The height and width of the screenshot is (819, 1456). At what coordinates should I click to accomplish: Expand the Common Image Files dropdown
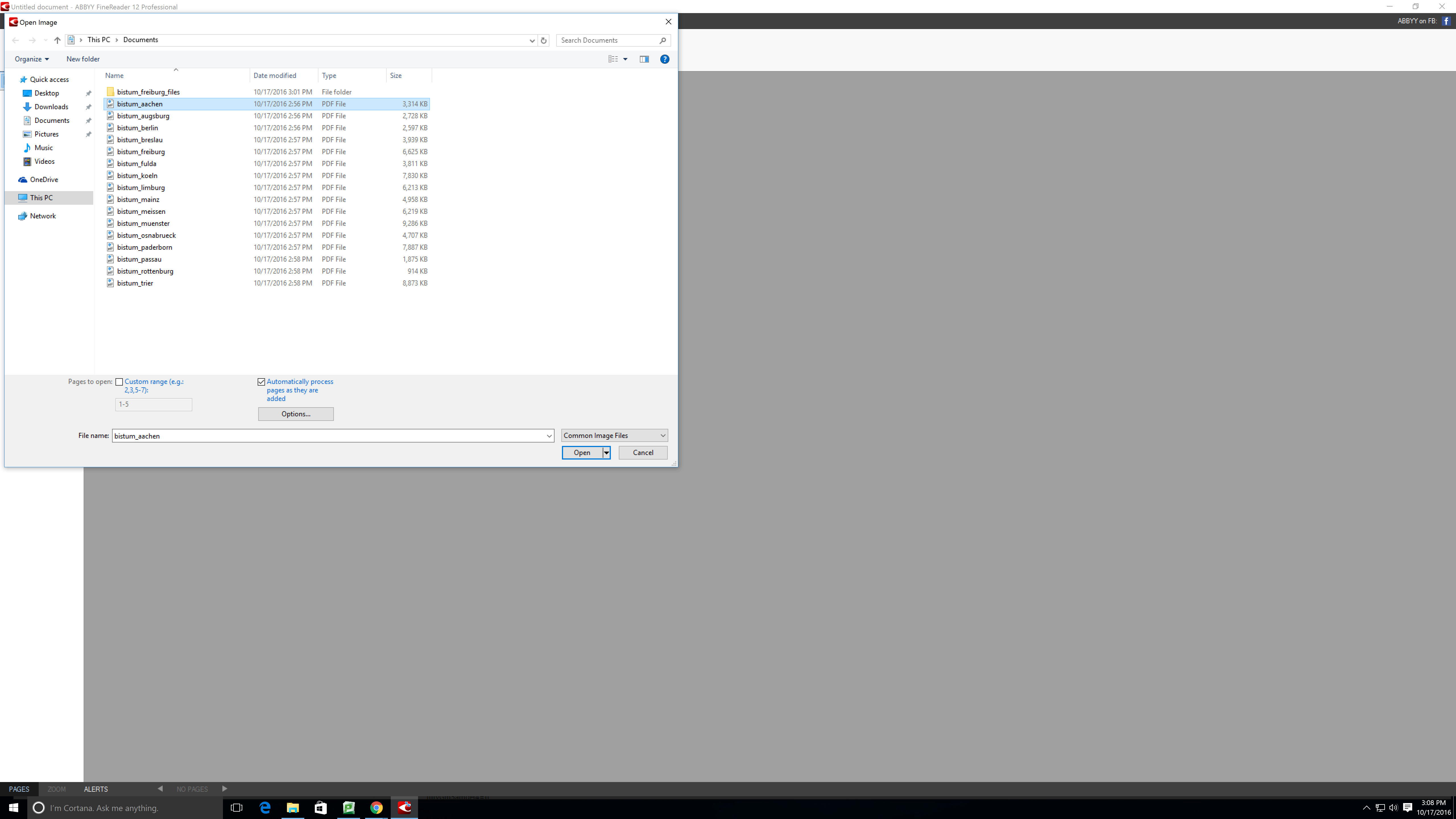(662, 435)
